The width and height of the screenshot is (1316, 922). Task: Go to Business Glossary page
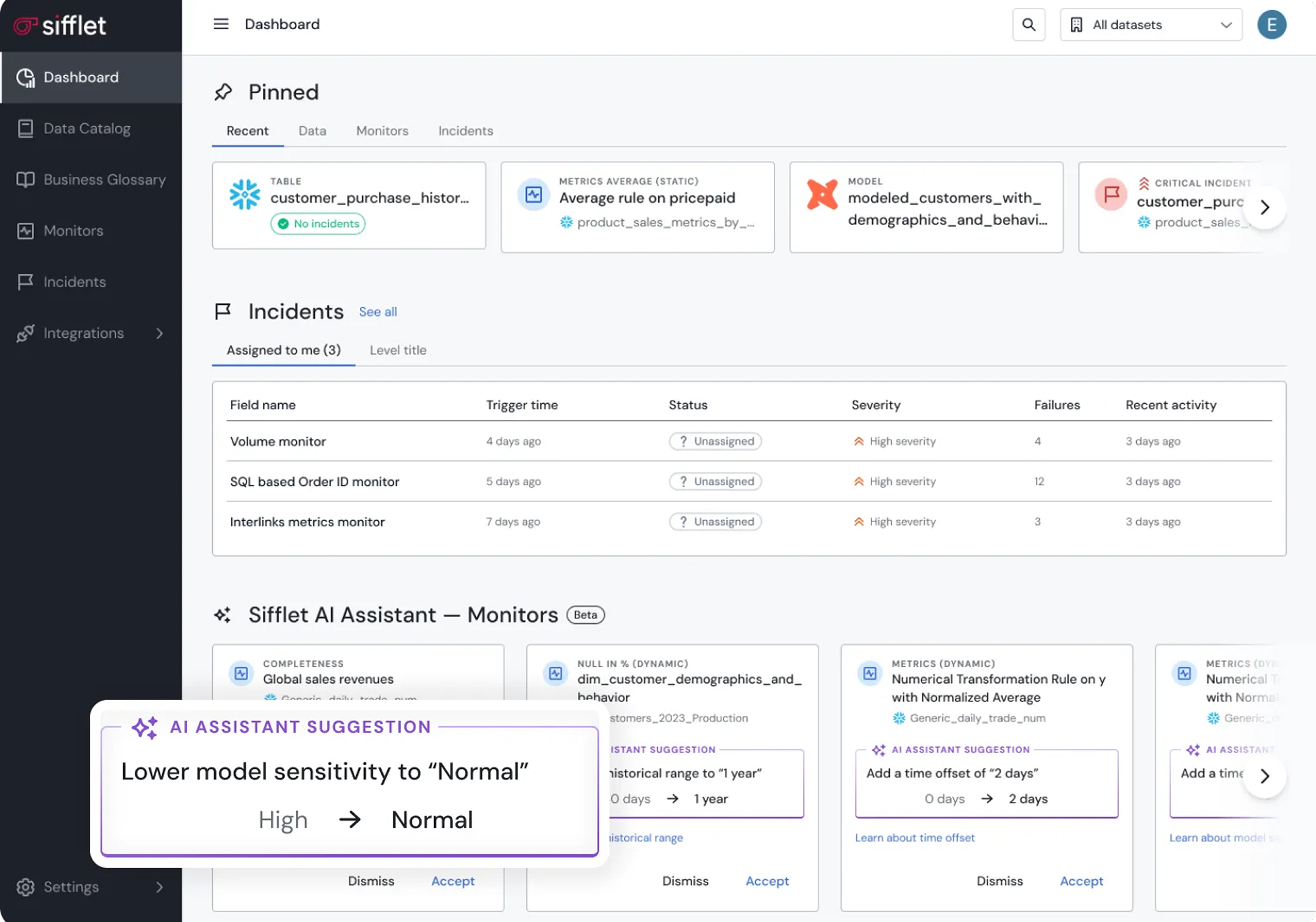(x=104, y=180)
